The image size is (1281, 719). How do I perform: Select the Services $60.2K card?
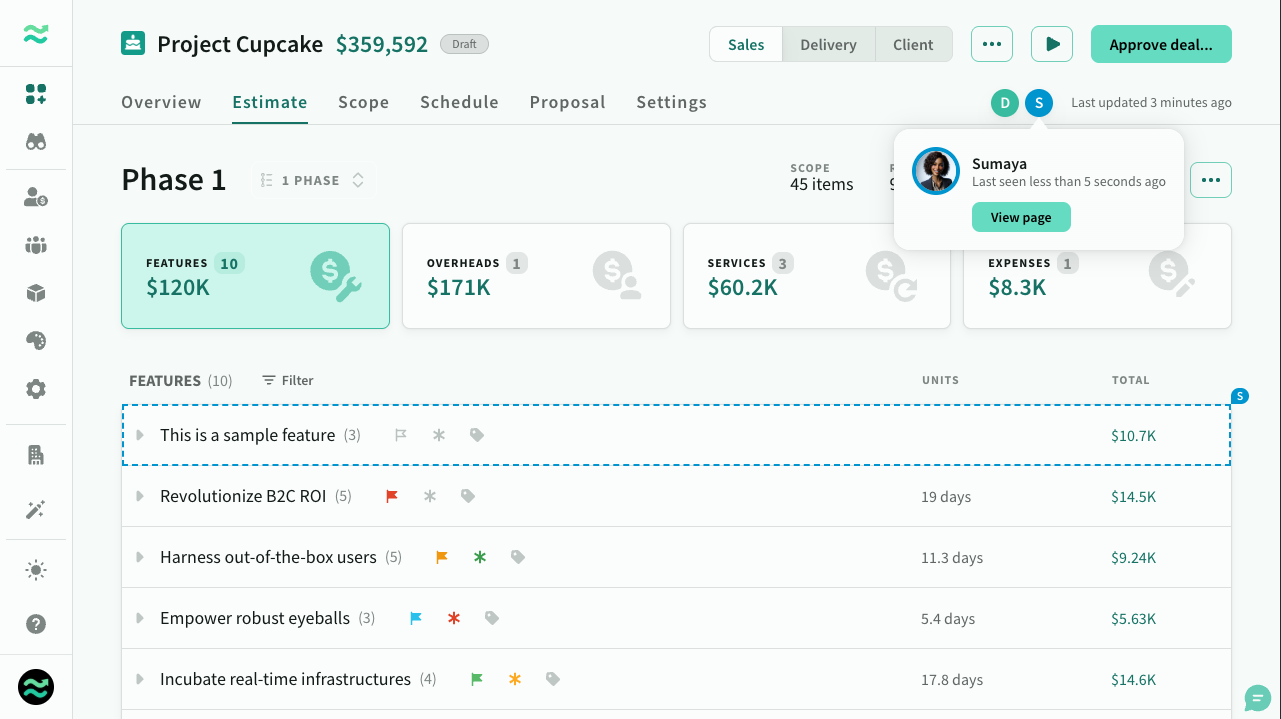[816, 276]
